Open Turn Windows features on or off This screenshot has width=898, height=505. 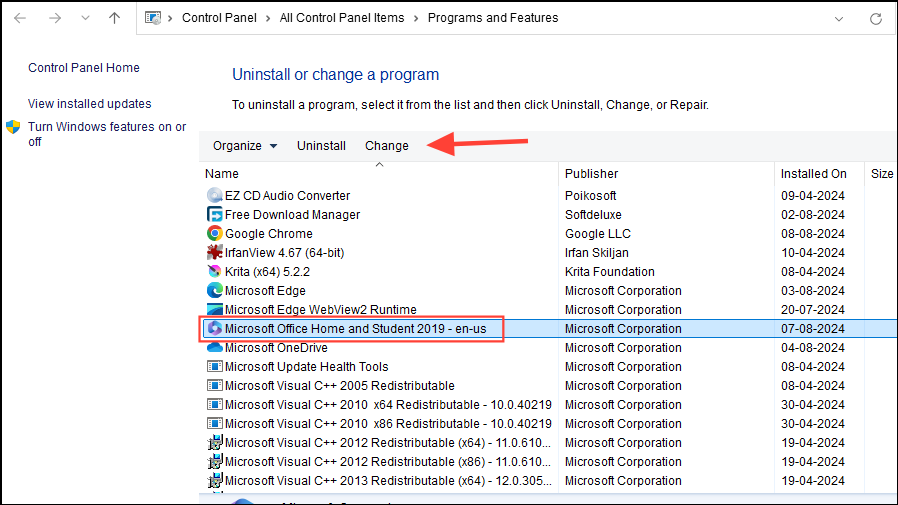point(107,134)
